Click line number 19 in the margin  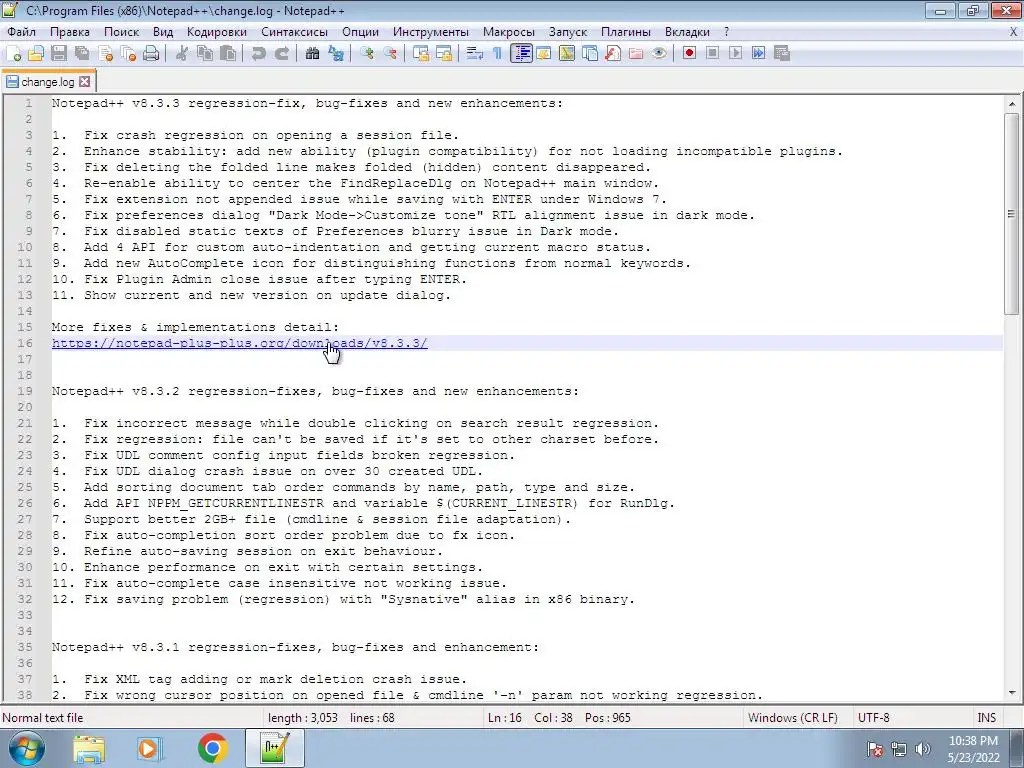coord(25,391)
